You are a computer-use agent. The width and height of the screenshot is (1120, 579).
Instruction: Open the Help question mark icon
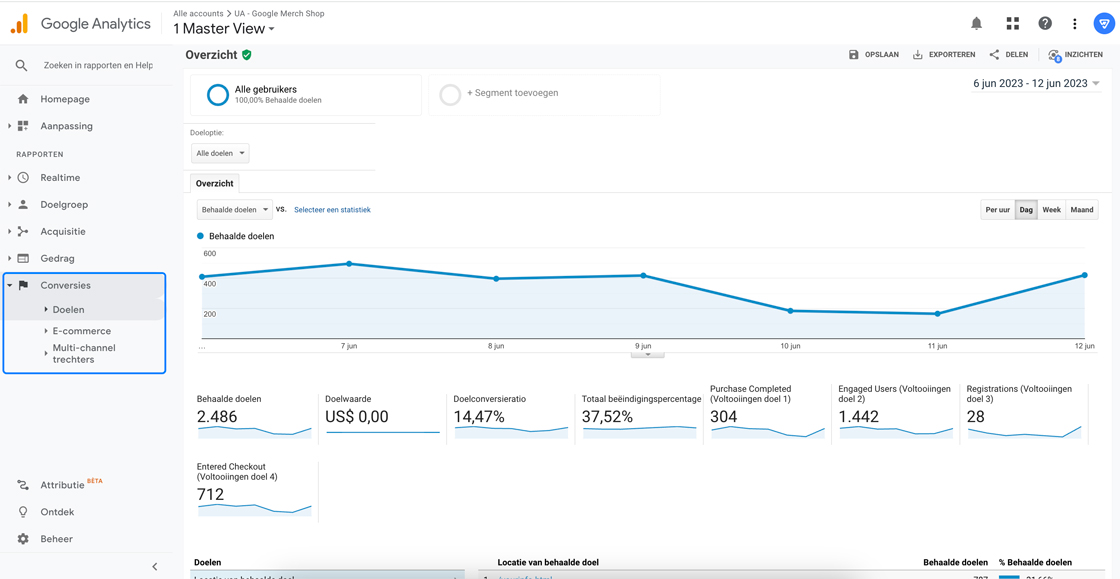[x=1045, y=24]
